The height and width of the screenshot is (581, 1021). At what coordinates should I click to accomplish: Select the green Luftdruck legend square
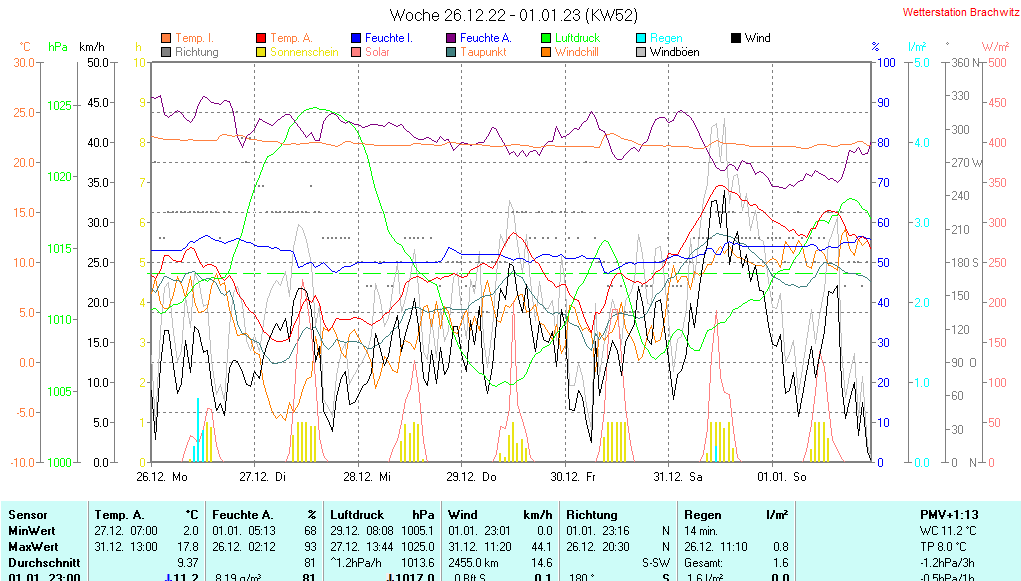(x=546, y=38)
